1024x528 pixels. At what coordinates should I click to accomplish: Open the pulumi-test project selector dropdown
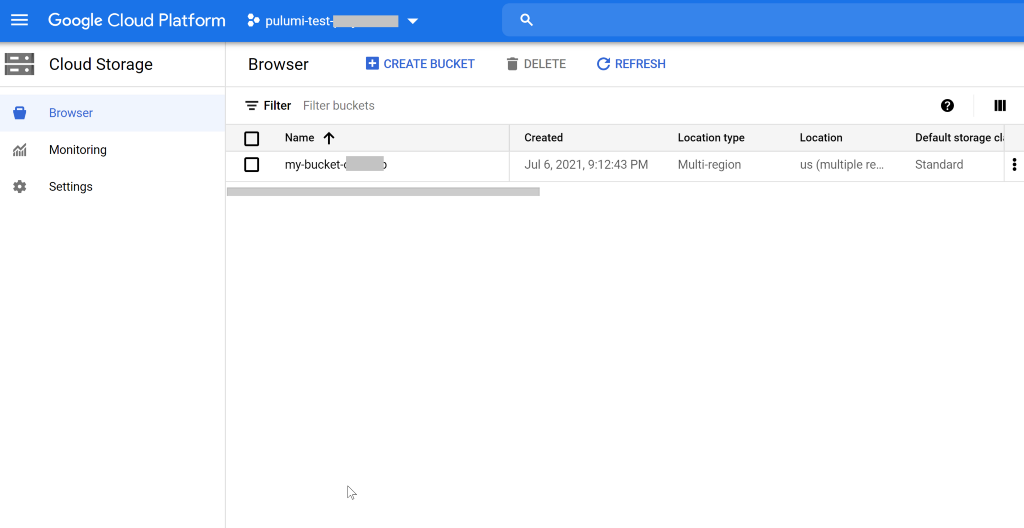[x=332, y=21]
